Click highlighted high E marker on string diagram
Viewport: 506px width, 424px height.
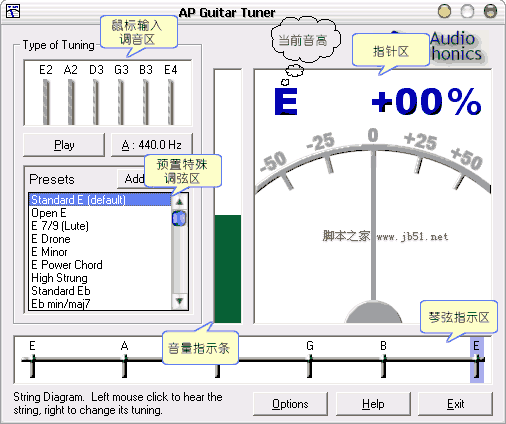477,360
